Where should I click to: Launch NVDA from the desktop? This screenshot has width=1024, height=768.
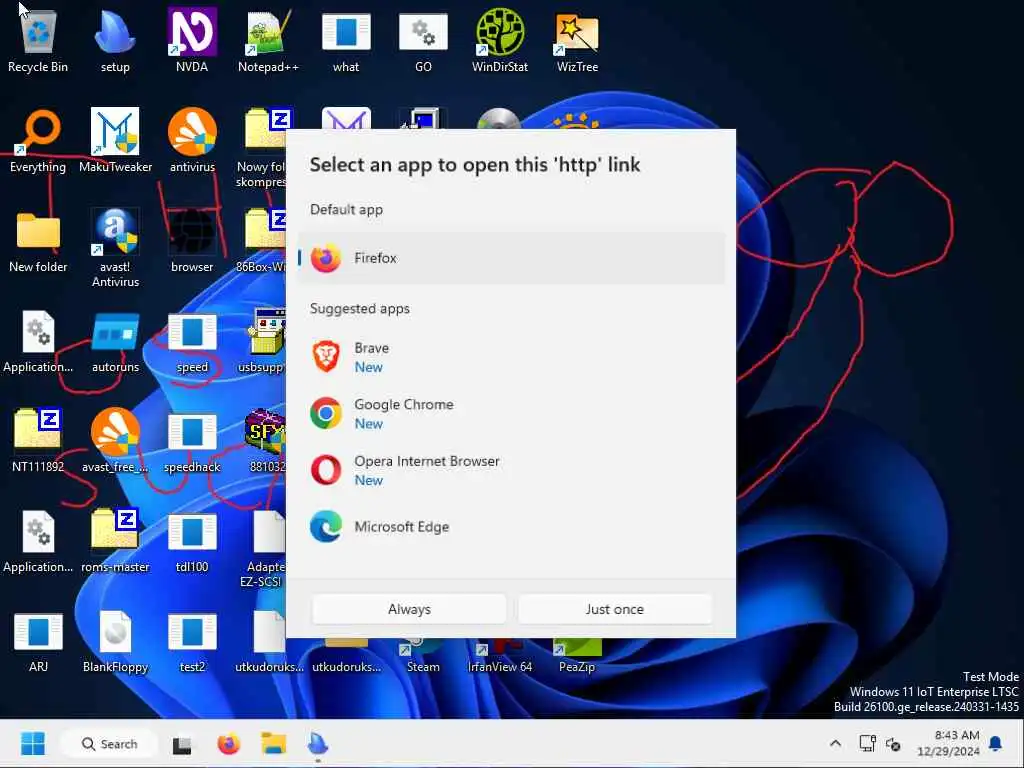point(192,40)
